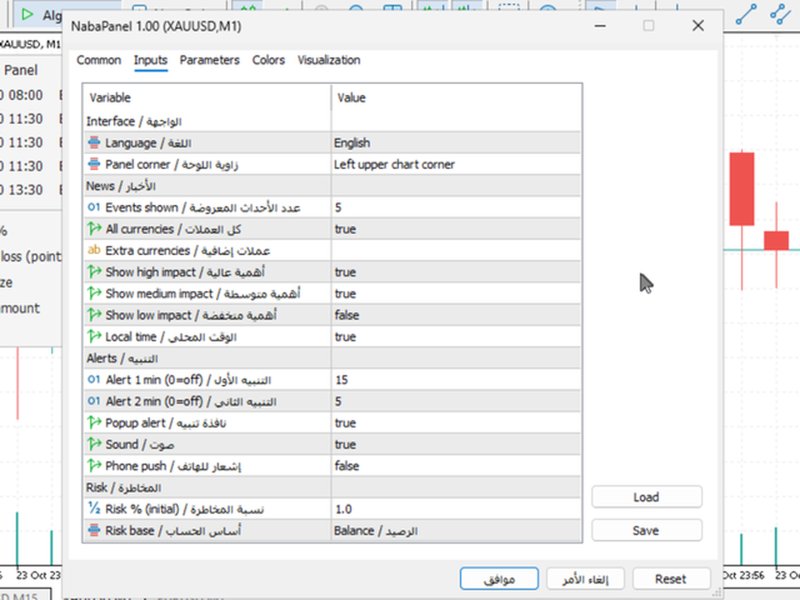This screenshot has height=600, width=800.
Task: Edit the Risk % value '1.0'
Action: tap(456, 509)
